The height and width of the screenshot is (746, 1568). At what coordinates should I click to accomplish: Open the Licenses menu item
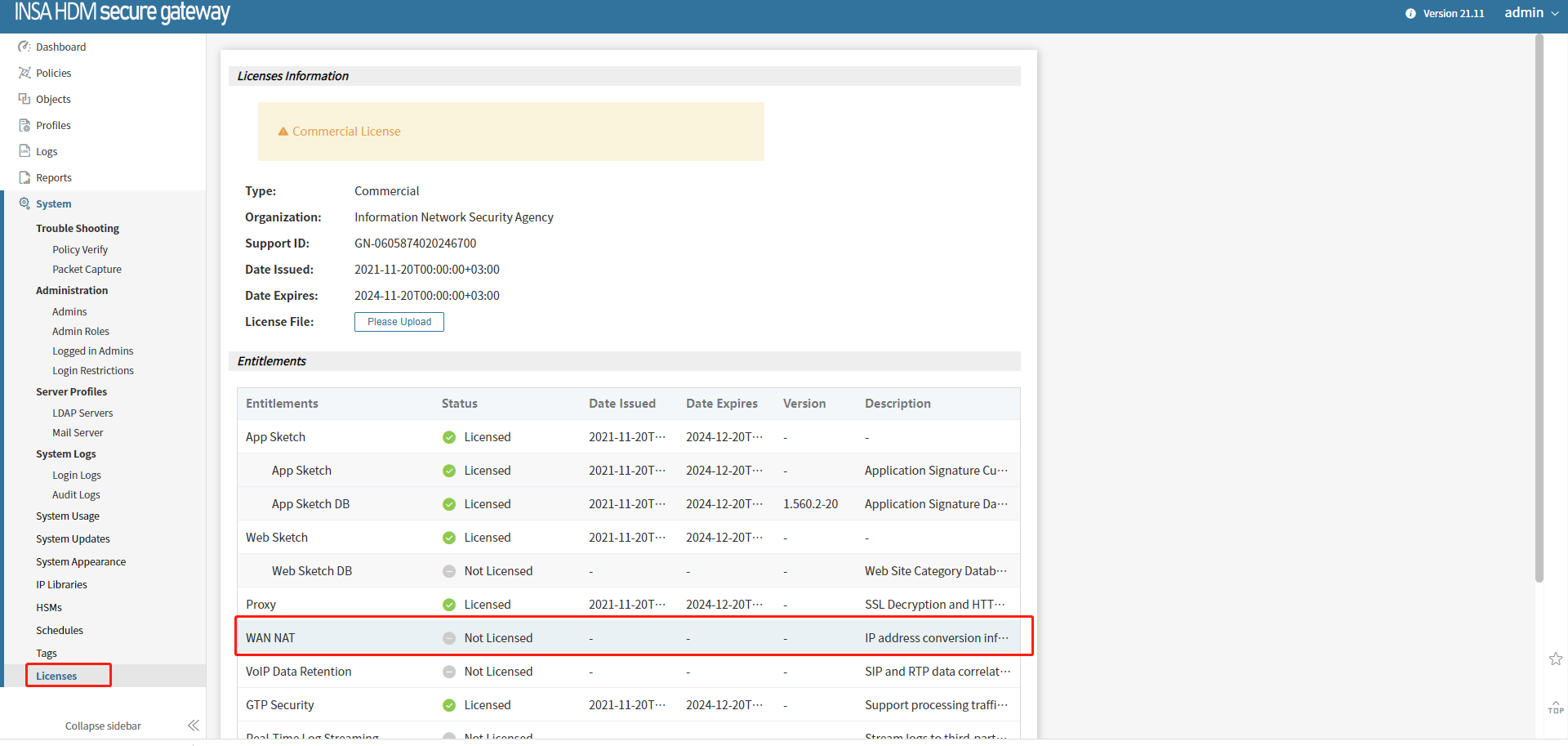click(x=56, y=676)
